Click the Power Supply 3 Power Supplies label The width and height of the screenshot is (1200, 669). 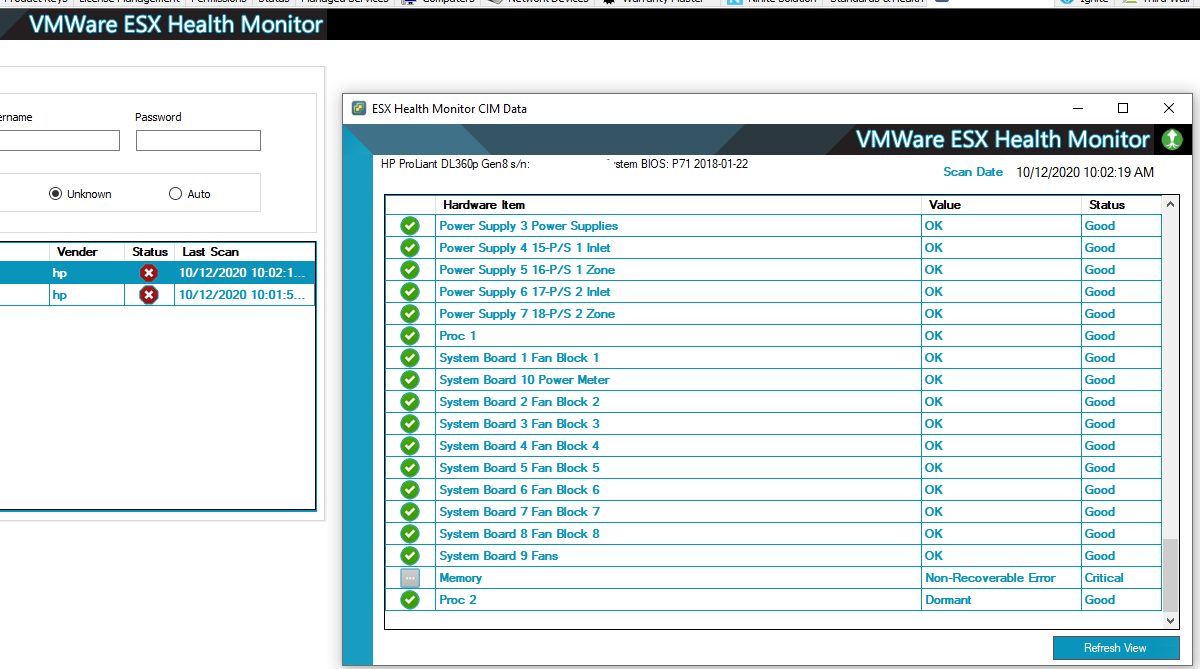529,226
